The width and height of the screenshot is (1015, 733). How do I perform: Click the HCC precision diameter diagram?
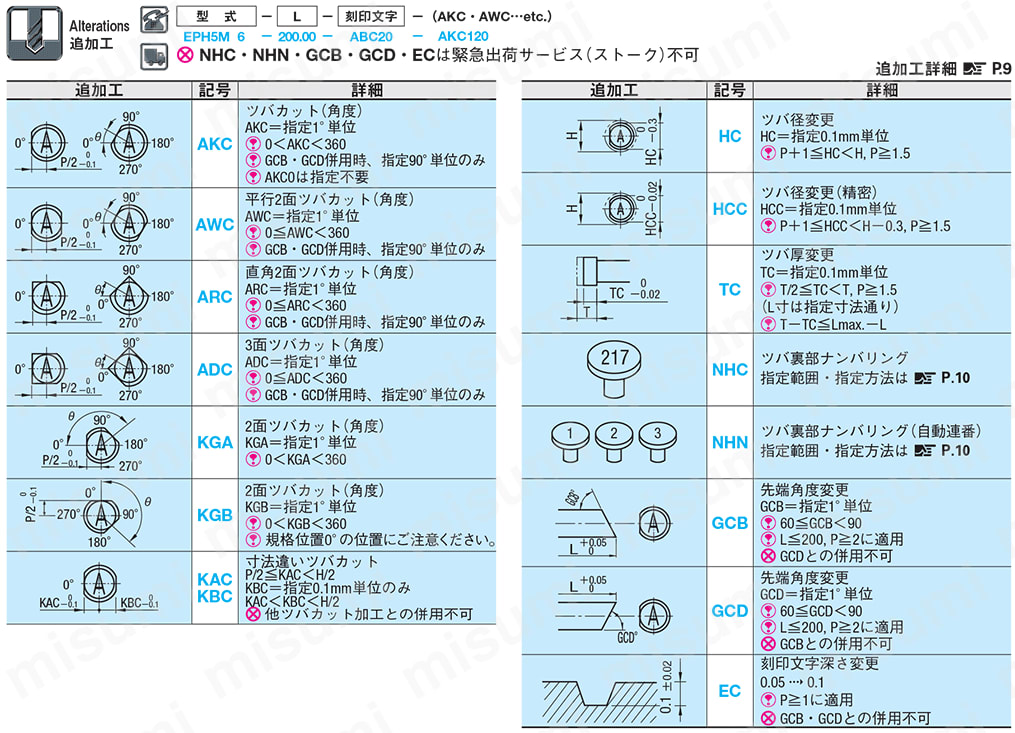pos(613,209)
